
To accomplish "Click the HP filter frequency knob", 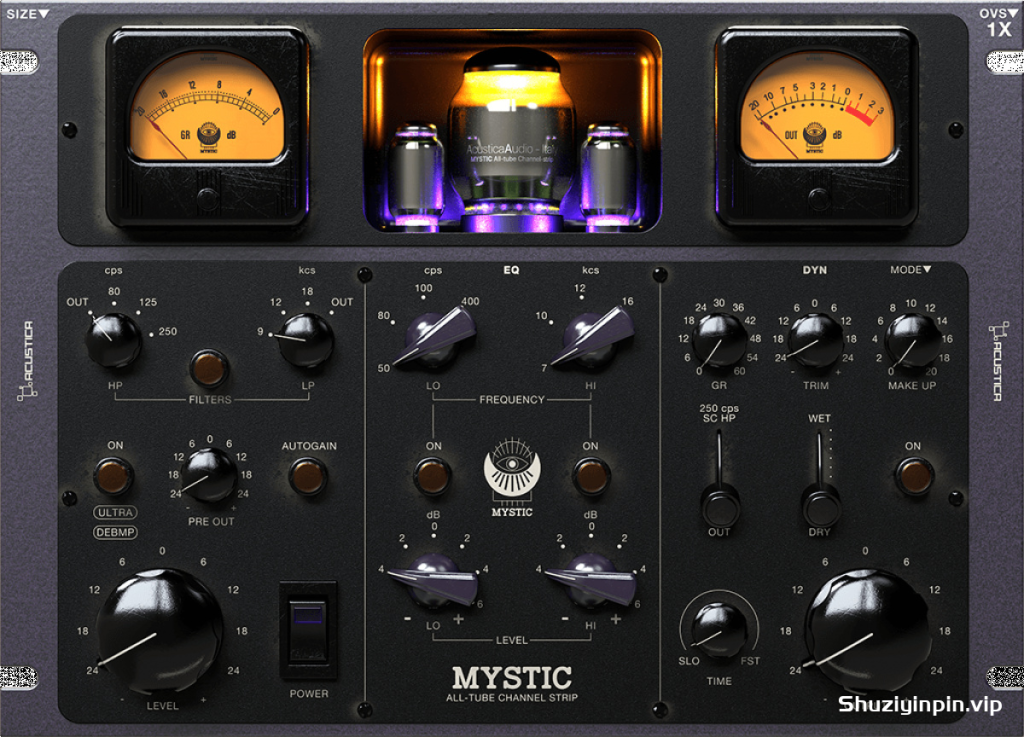I will (113, 339).
